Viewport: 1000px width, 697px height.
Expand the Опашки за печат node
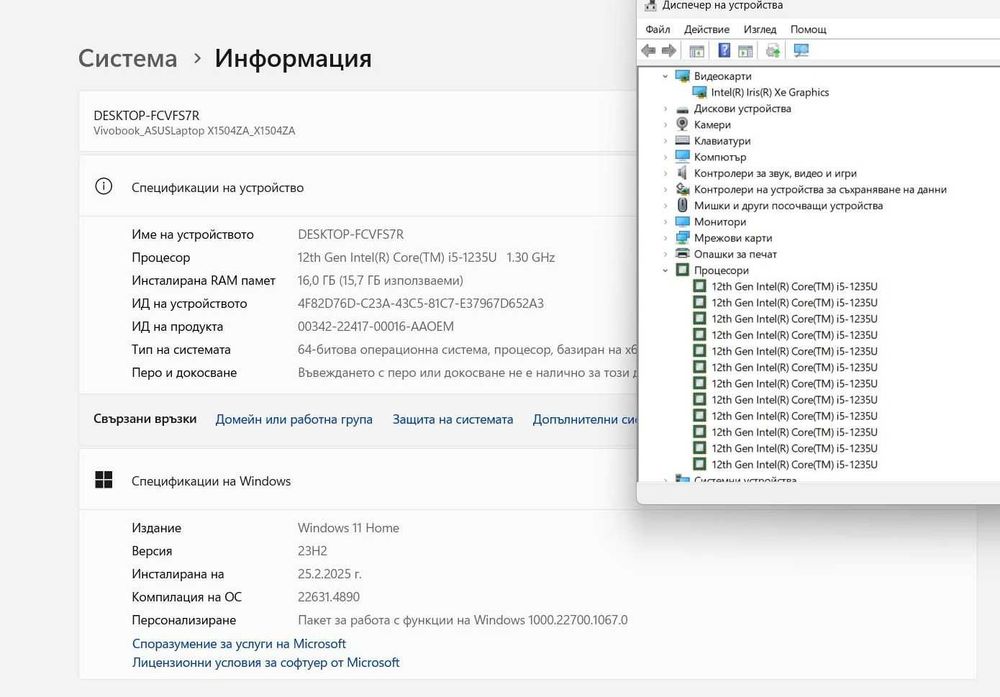click(x=665, y=254)
